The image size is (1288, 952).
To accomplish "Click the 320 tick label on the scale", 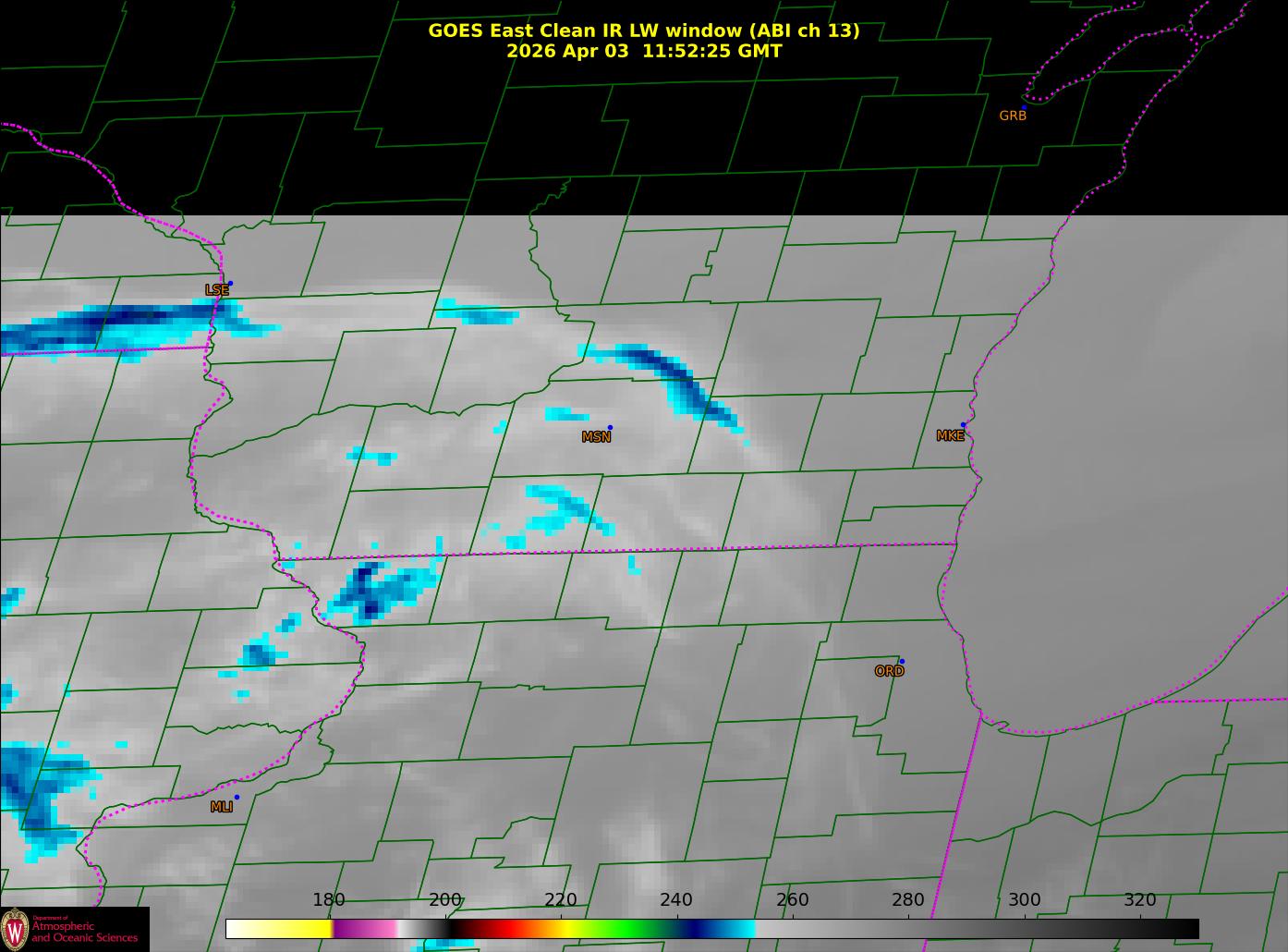I will click(x=1139, y=900).
